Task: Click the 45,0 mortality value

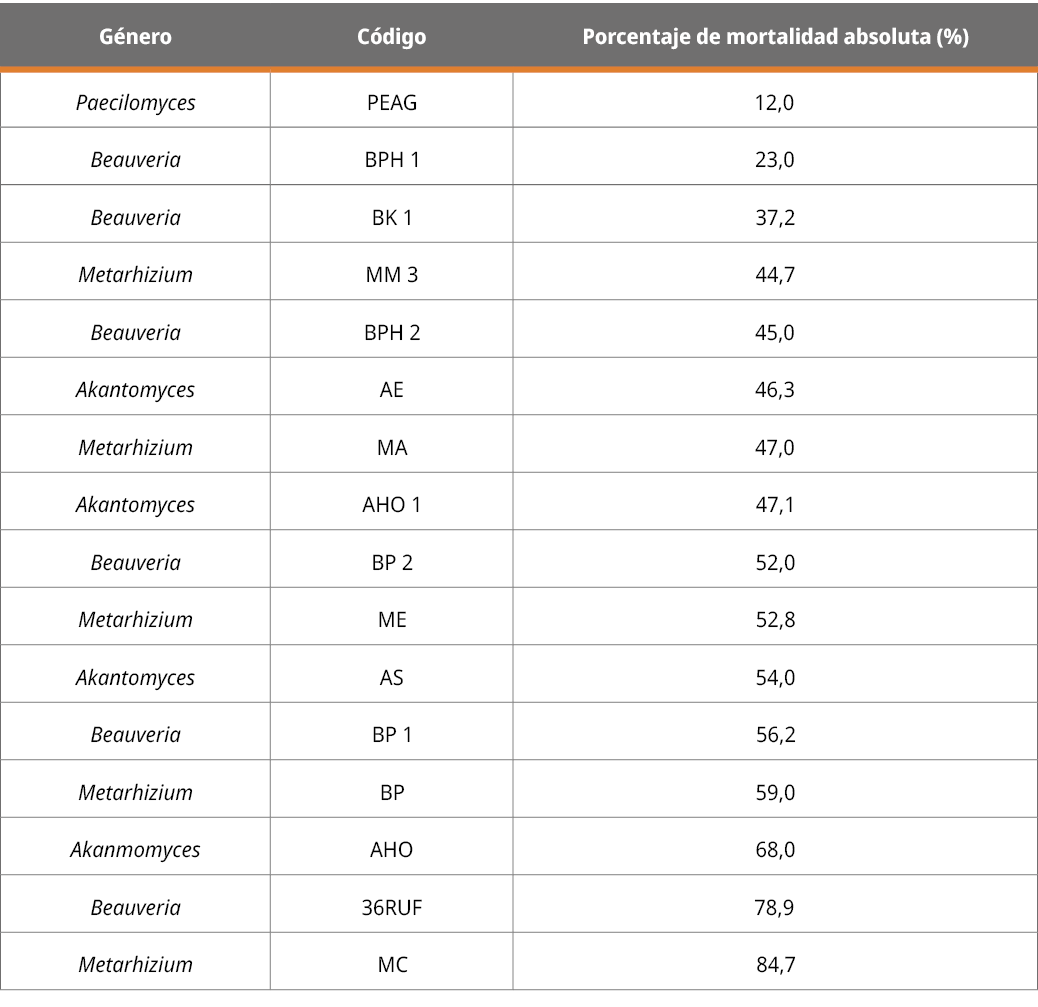Action: [775, 332]
